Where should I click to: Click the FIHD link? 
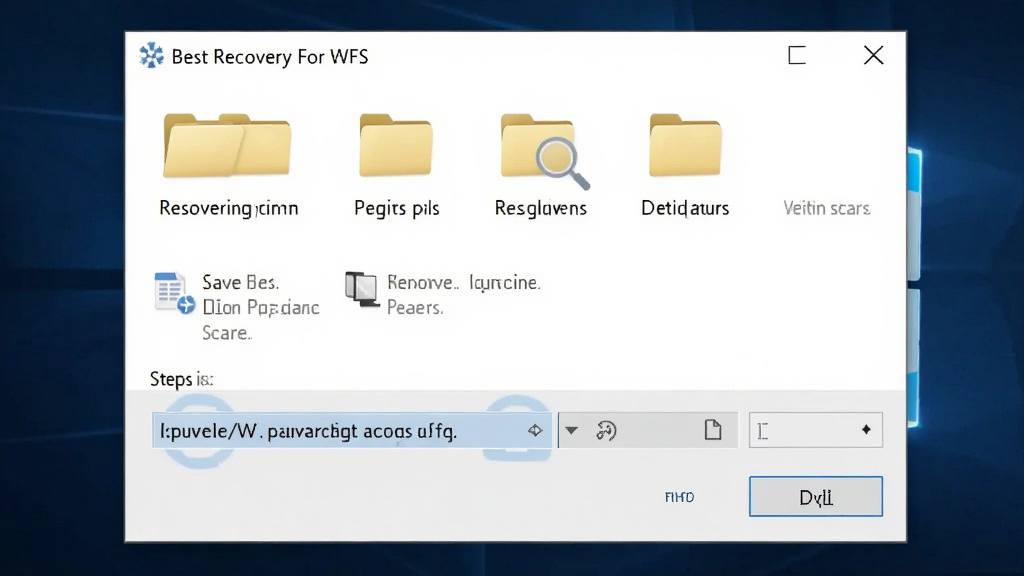click(x=679, y=498)
